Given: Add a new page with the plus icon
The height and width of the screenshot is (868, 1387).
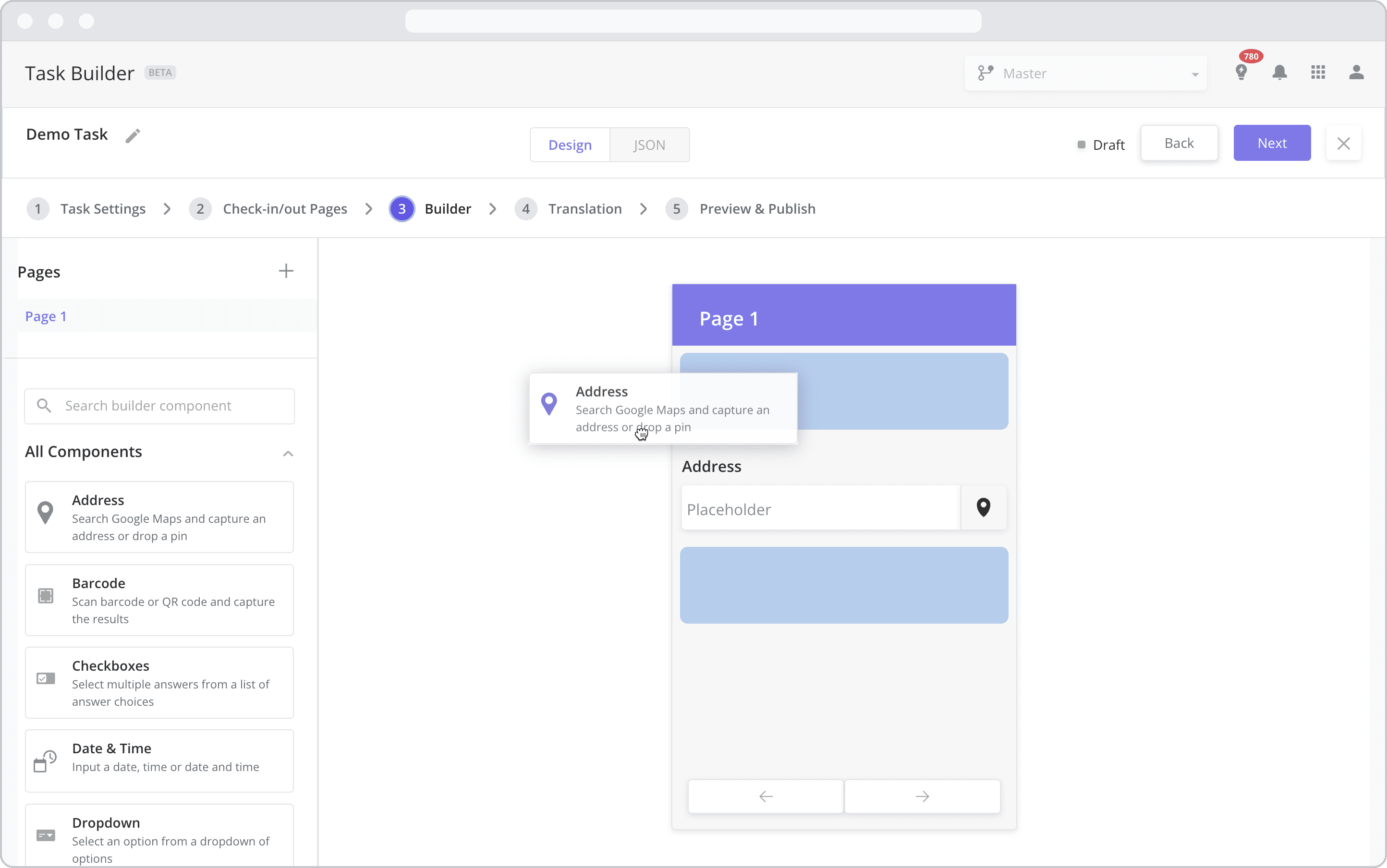Looking at the screenshot, I should point(286,271).
